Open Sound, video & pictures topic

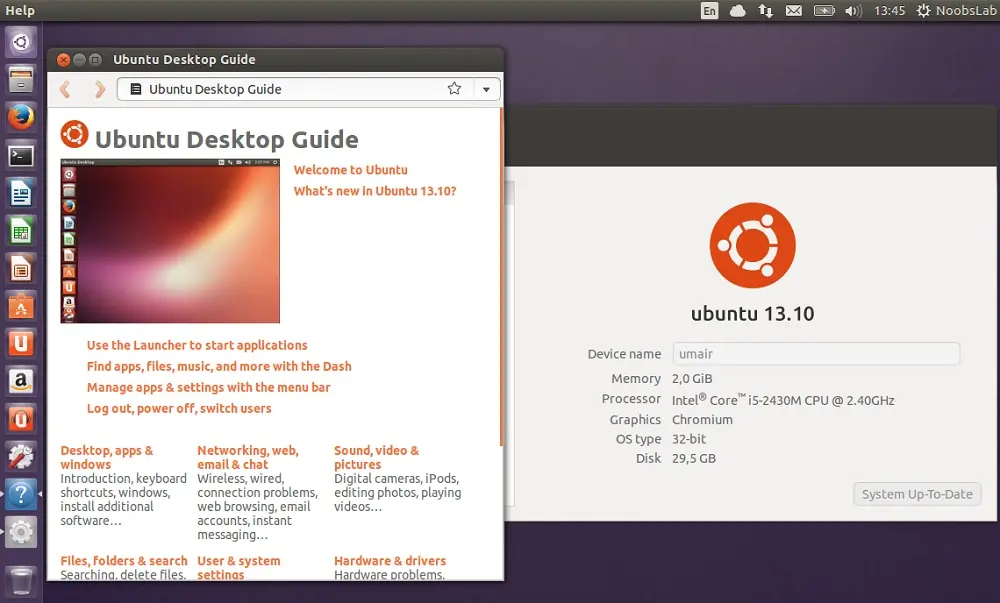pos(376,458)
